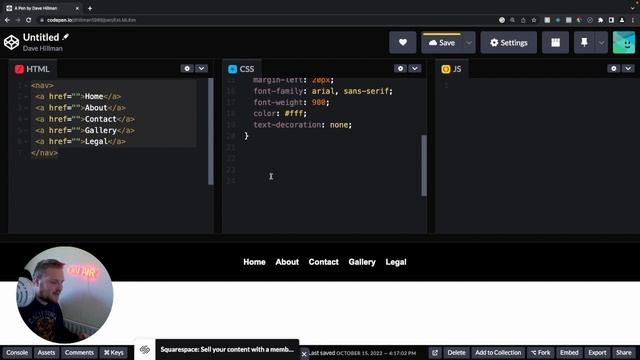Click the Legal link in preview
The image size is (640, 360).
[396, 262]
